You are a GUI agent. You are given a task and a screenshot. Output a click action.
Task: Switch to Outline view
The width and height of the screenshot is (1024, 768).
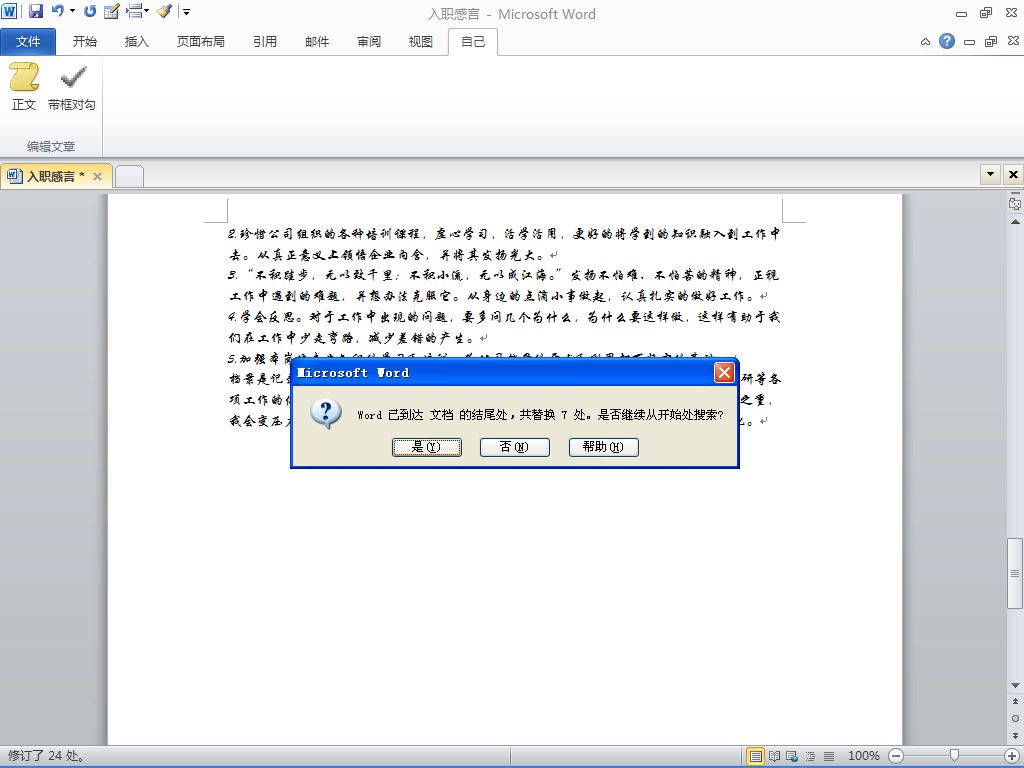pos(810,756)
